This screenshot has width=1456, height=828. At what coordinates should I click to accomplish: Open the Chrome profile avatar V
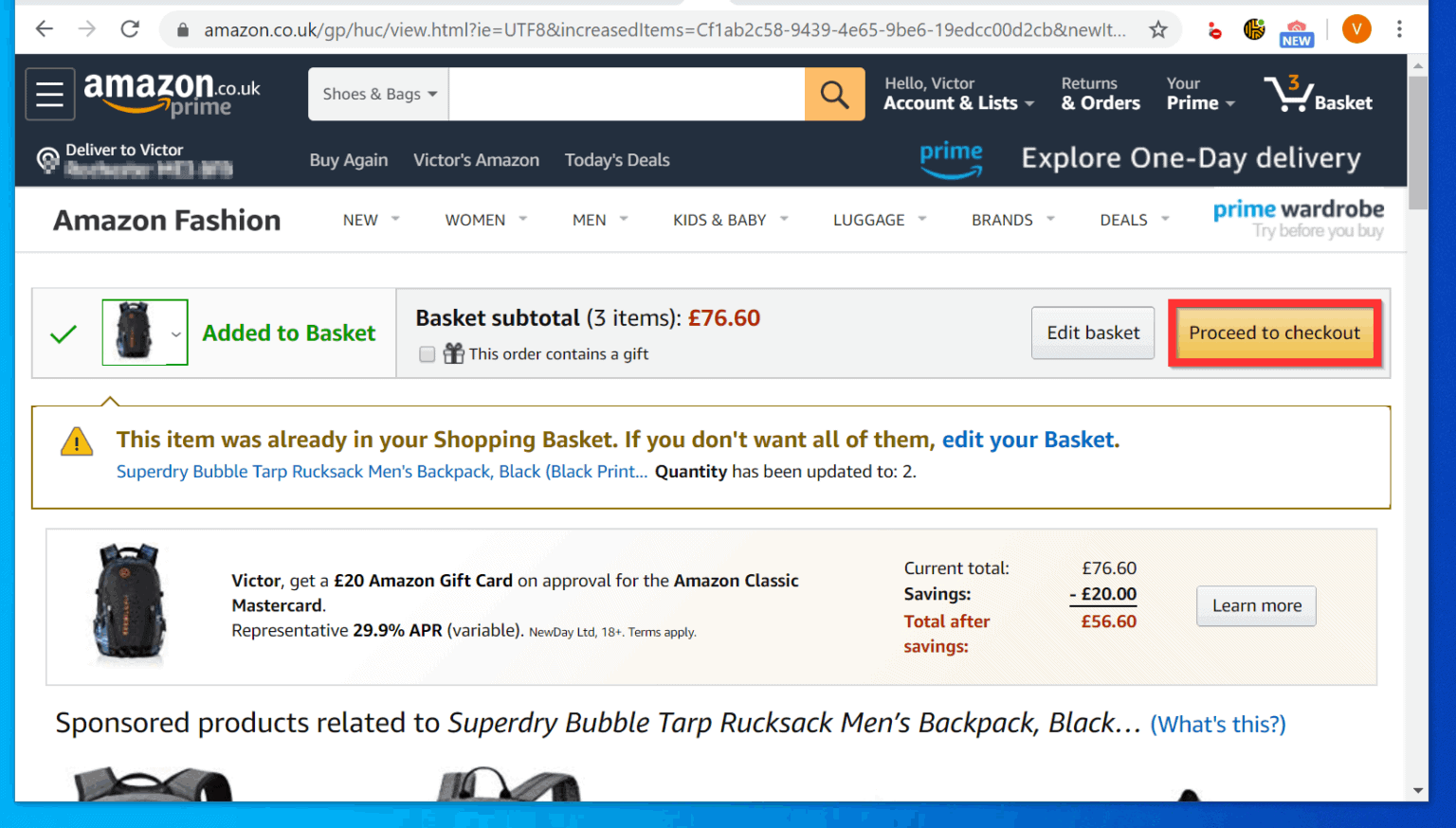1356,29
